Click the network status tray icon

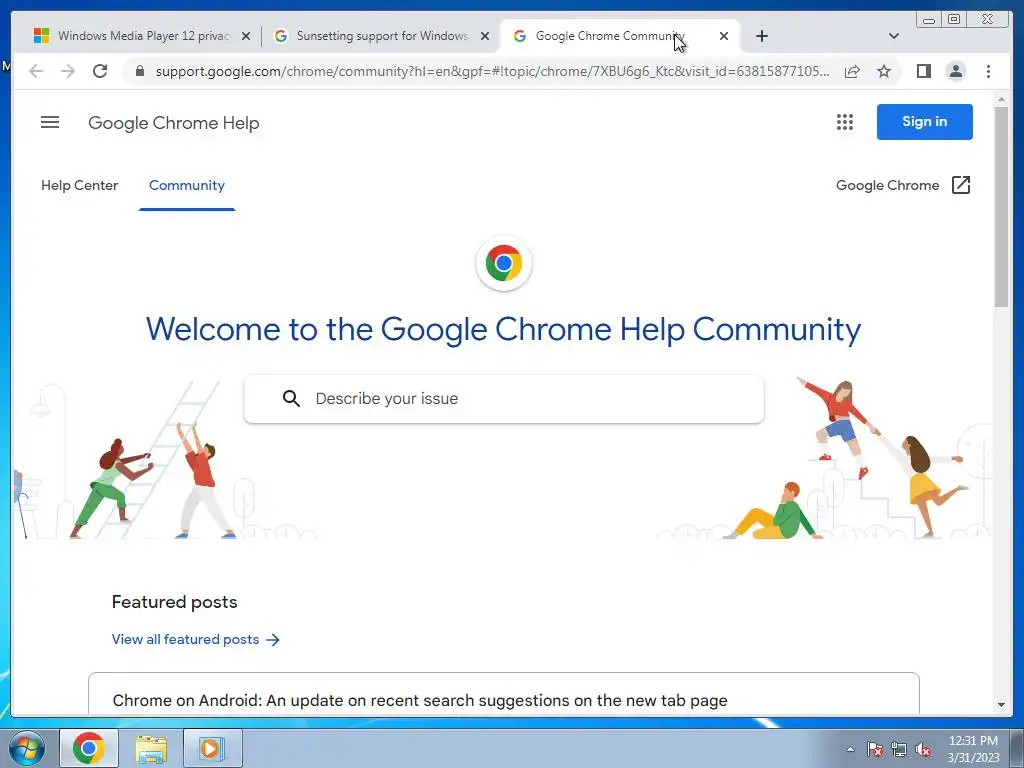[x=899, y=749]
